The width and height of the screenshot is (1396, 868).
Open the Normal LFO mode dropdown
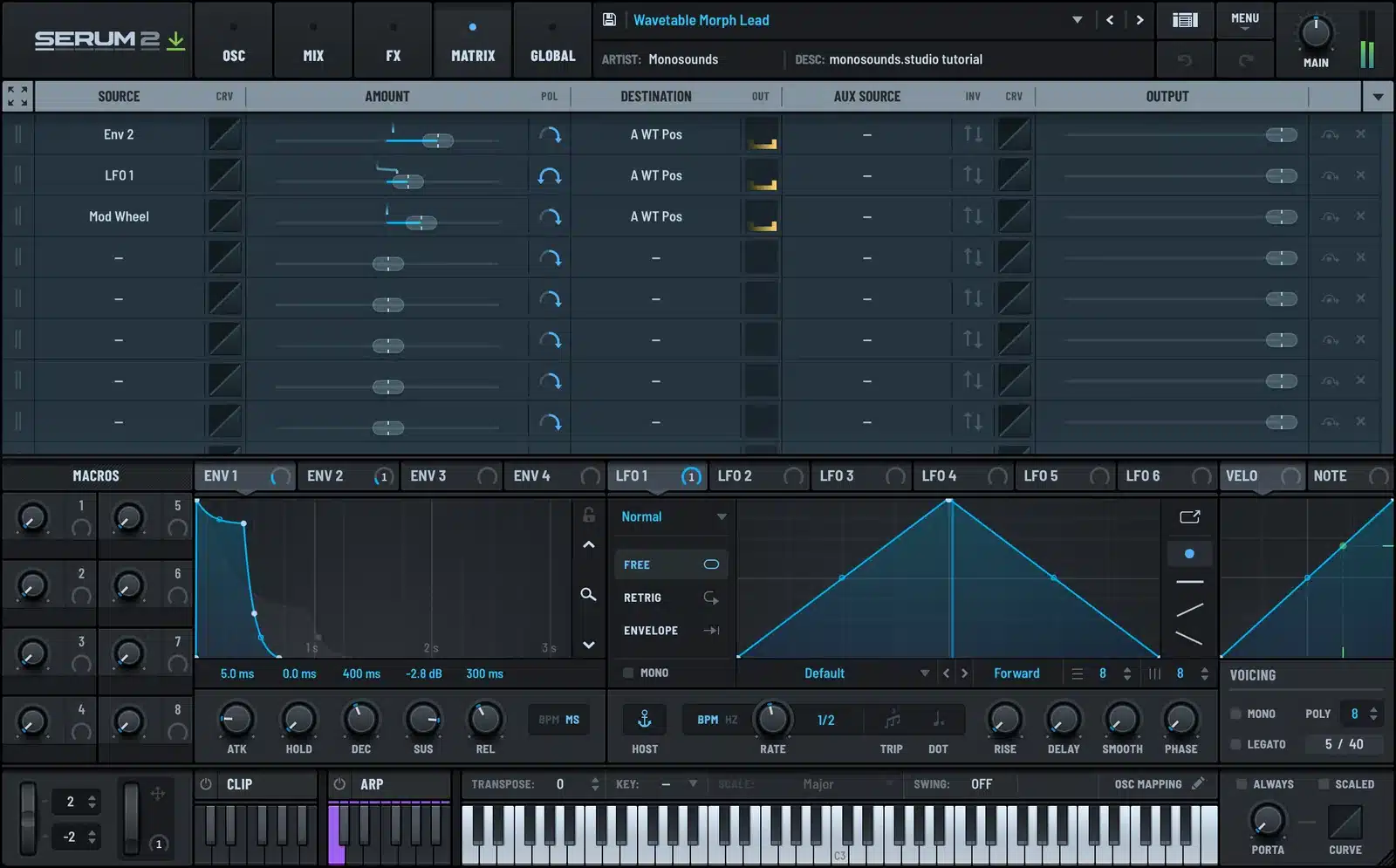point(673,516)
